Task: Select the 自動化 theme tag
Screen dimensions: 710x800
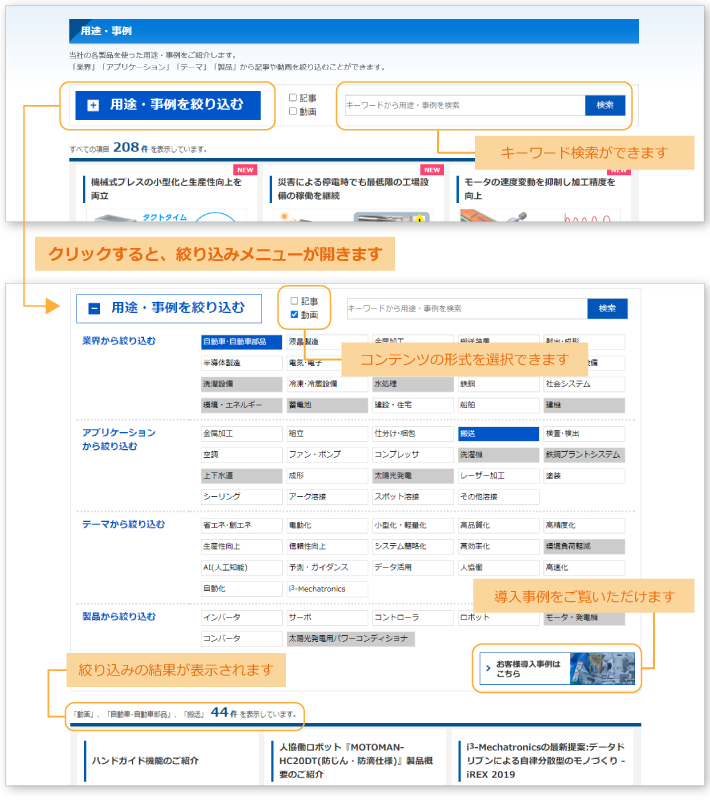Action: coord(241,589)
